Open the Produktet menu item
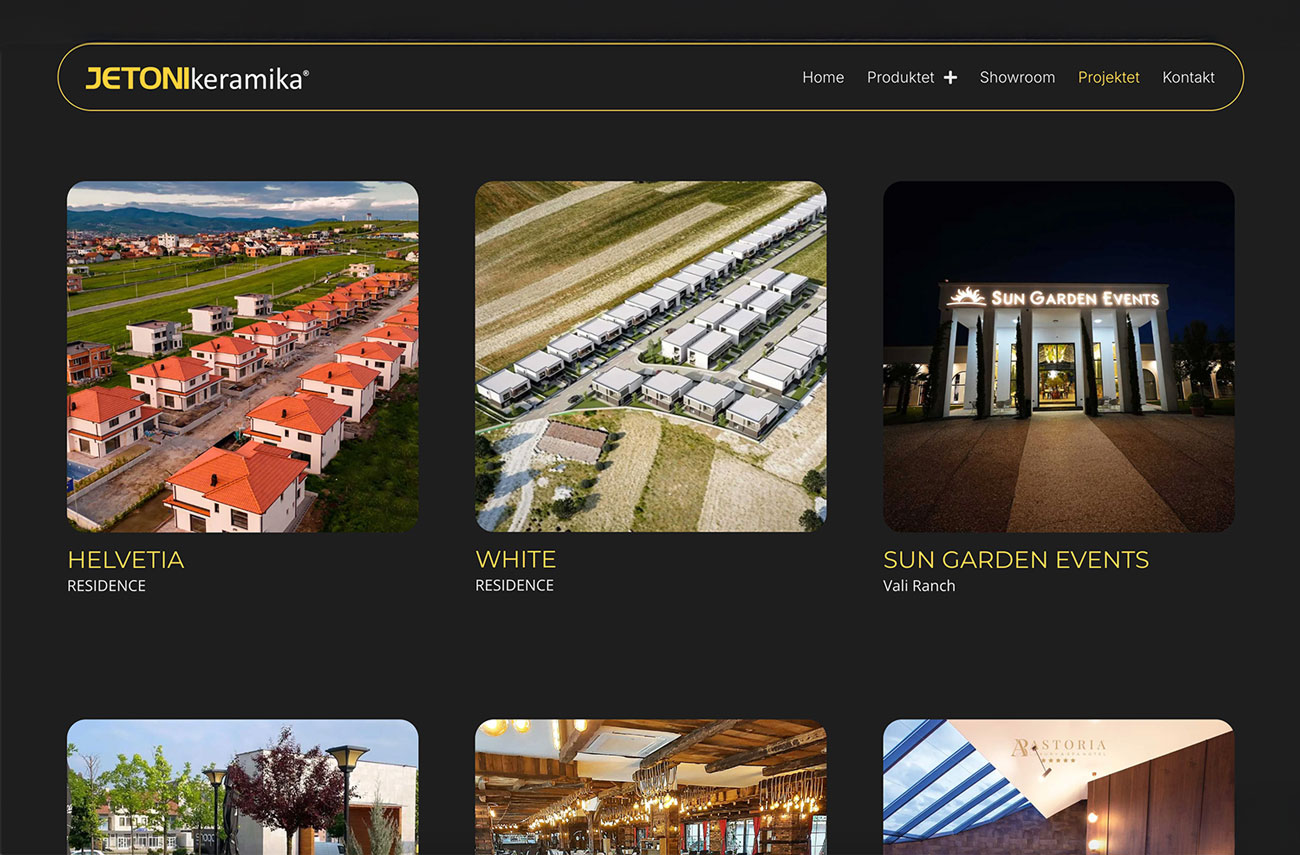1300x855 pixels. click(900, 77)
